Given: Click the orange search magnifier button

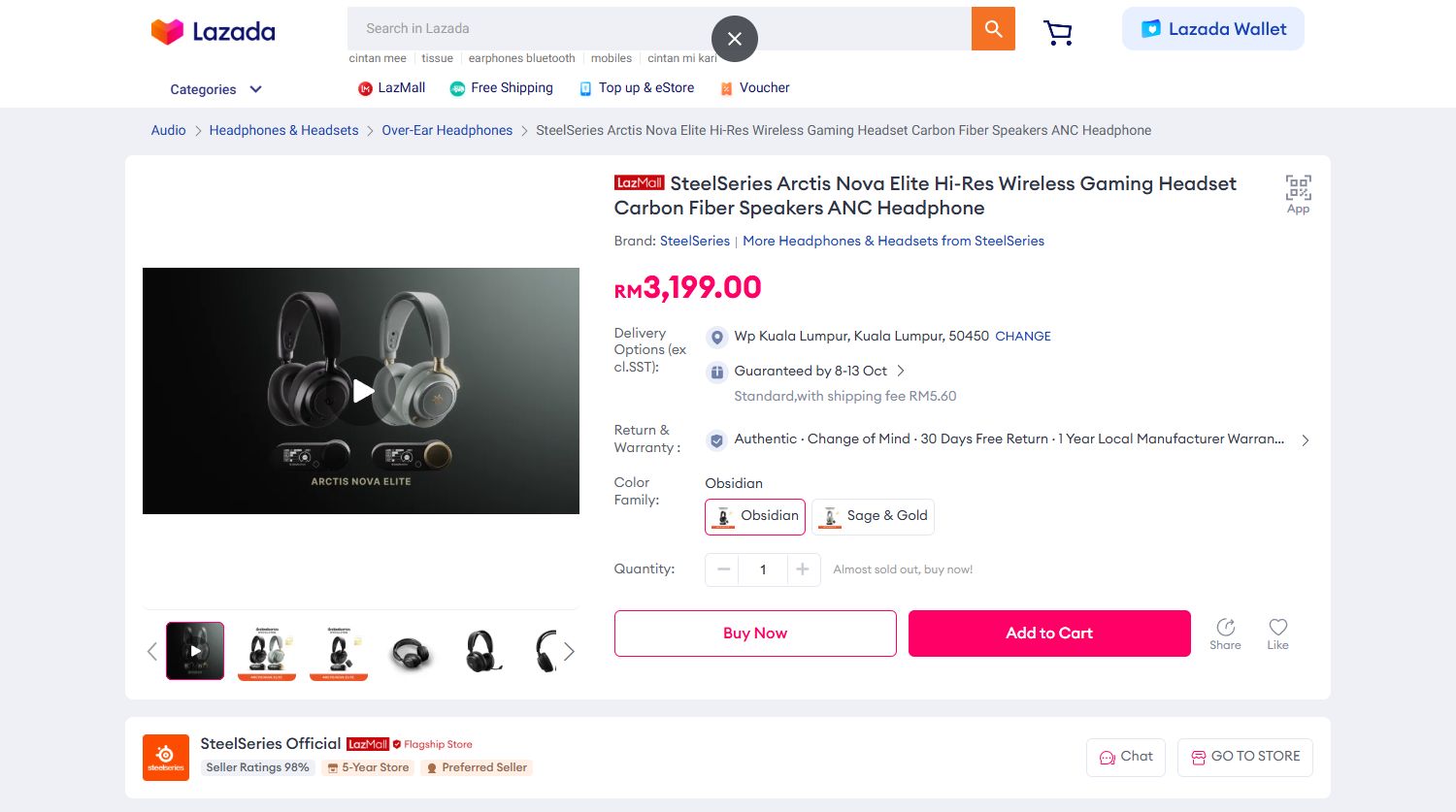Looking at the screenshot, I should 993,29.
